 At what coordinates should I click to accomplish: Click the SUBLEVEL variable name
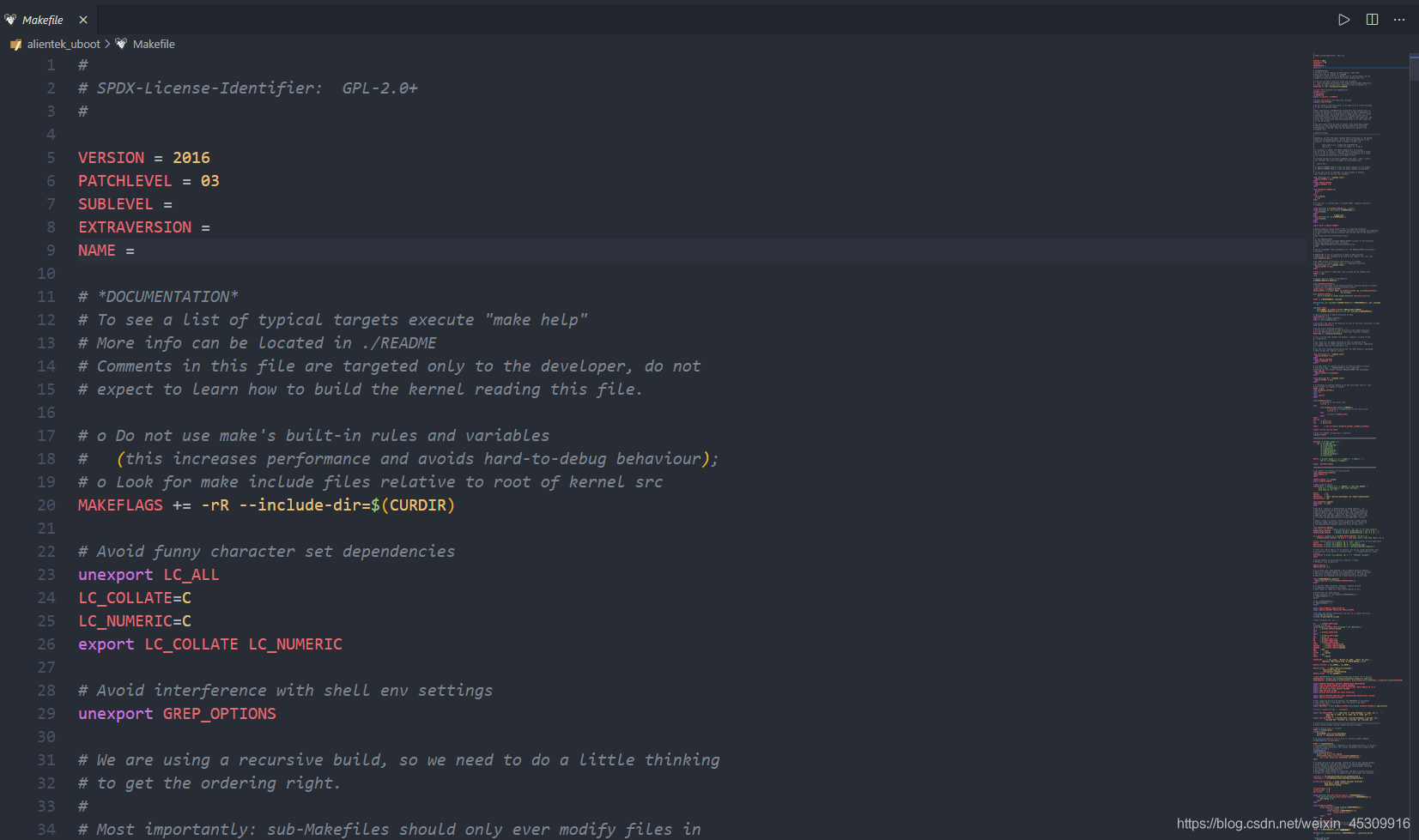click(x=116, y=204)
